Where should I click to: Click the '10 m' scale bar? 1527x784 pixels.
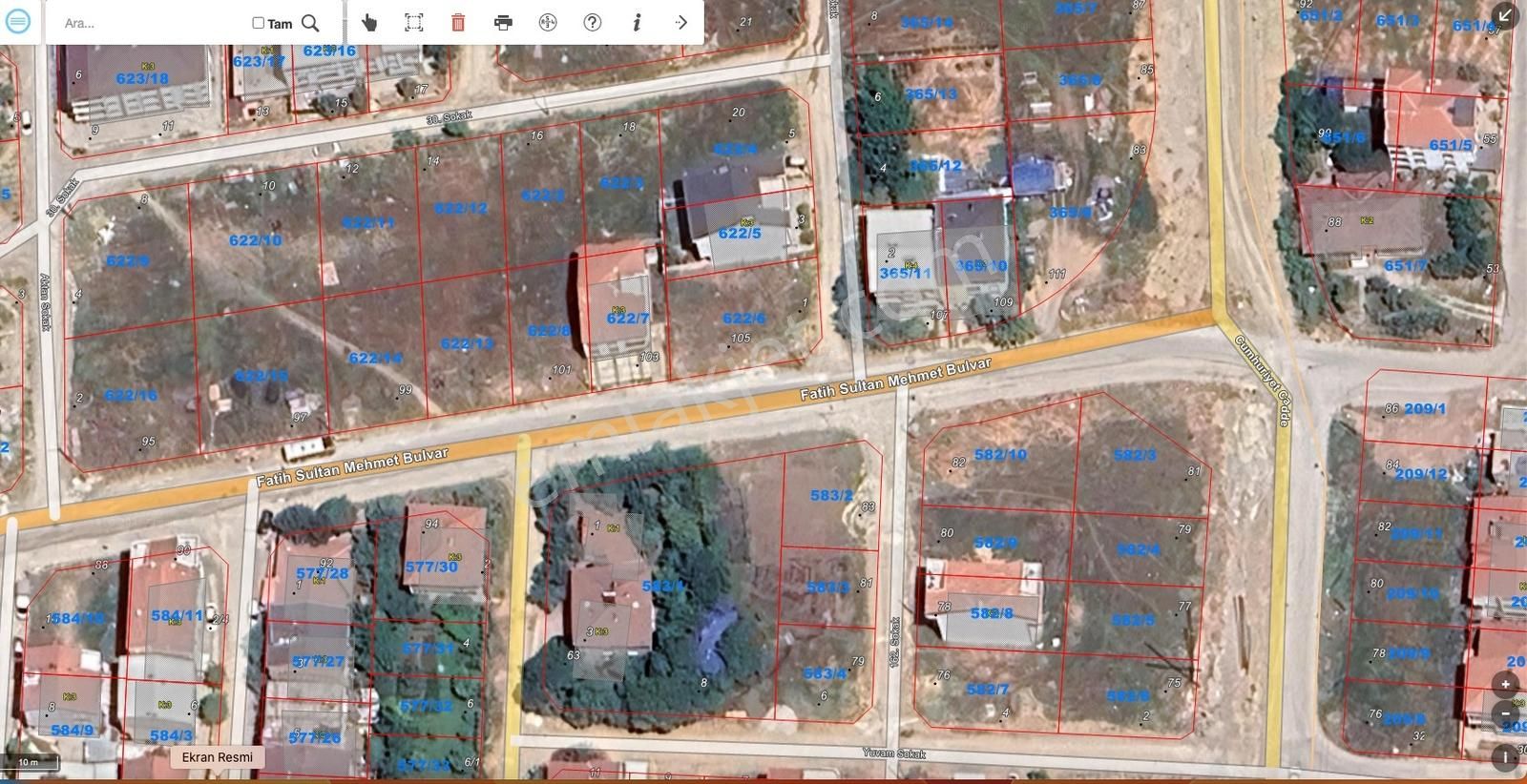pyautogui.click(x=30, y=763)
